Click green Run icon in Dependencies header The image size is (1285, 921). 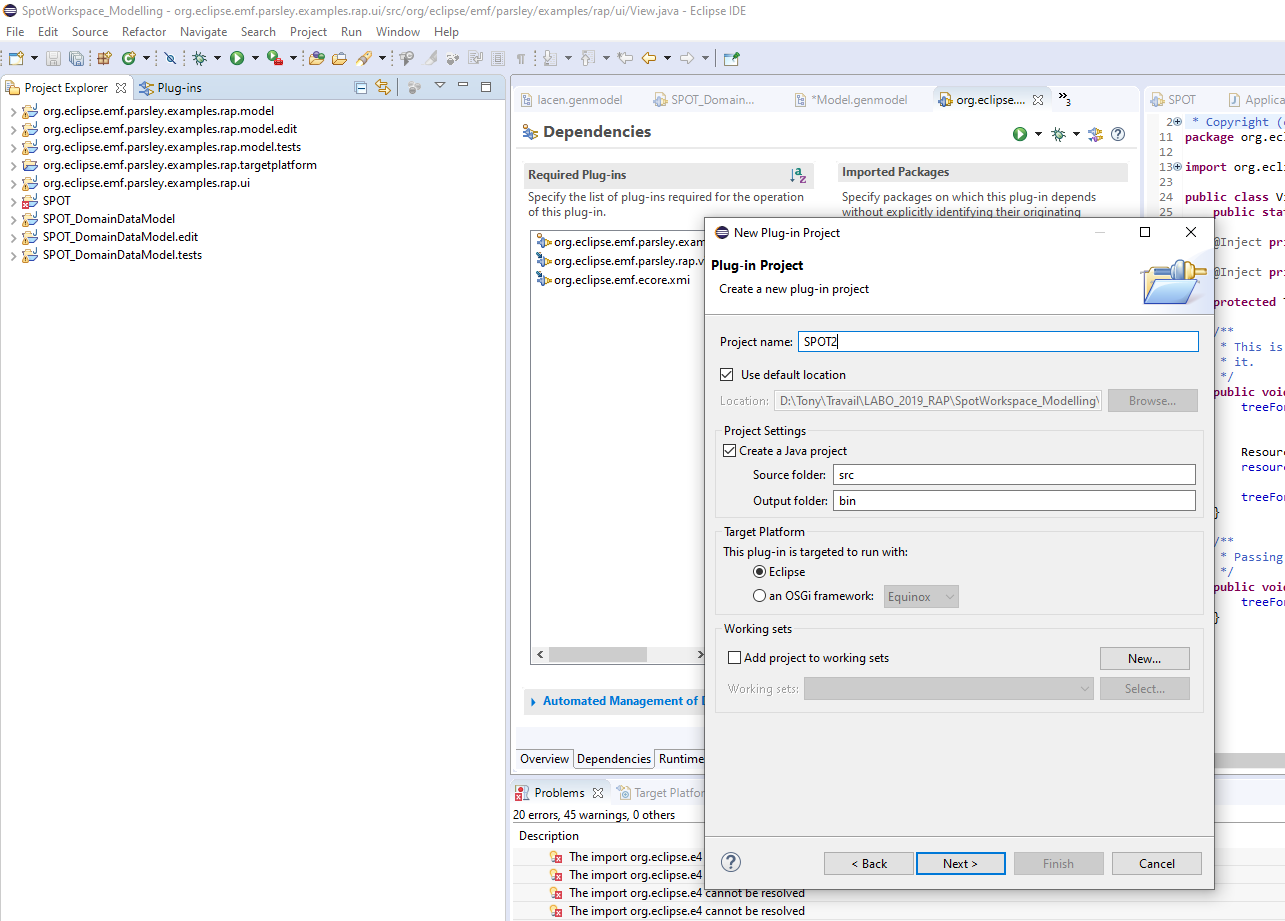click(1020, 134)
